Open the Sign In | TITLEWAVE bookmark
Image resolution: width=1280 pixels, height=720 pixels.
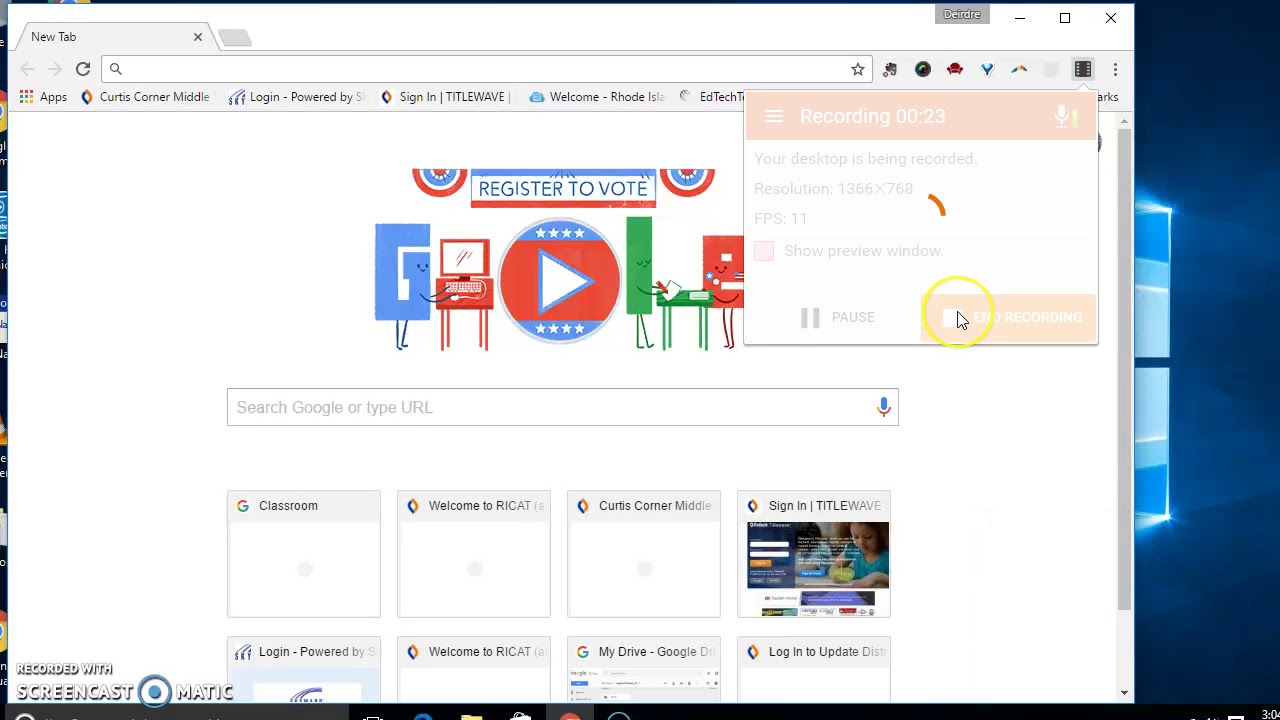point(446,97)
